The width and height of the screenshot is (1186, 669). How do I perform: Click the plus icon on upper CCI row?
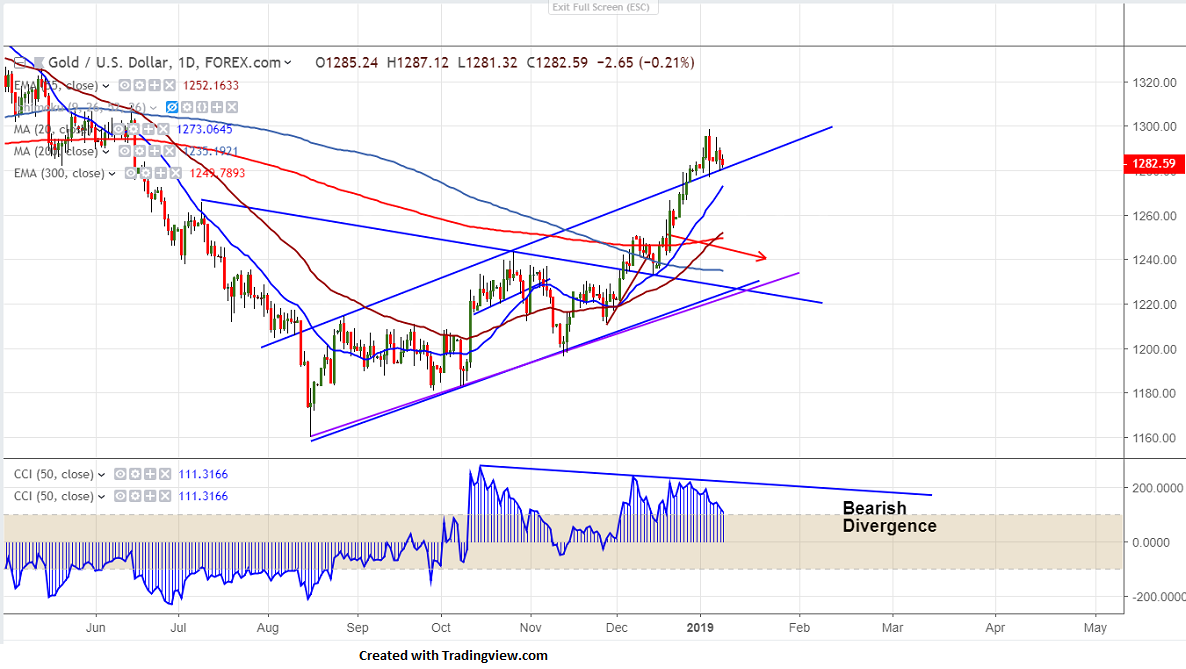click(x=150, y=475)
